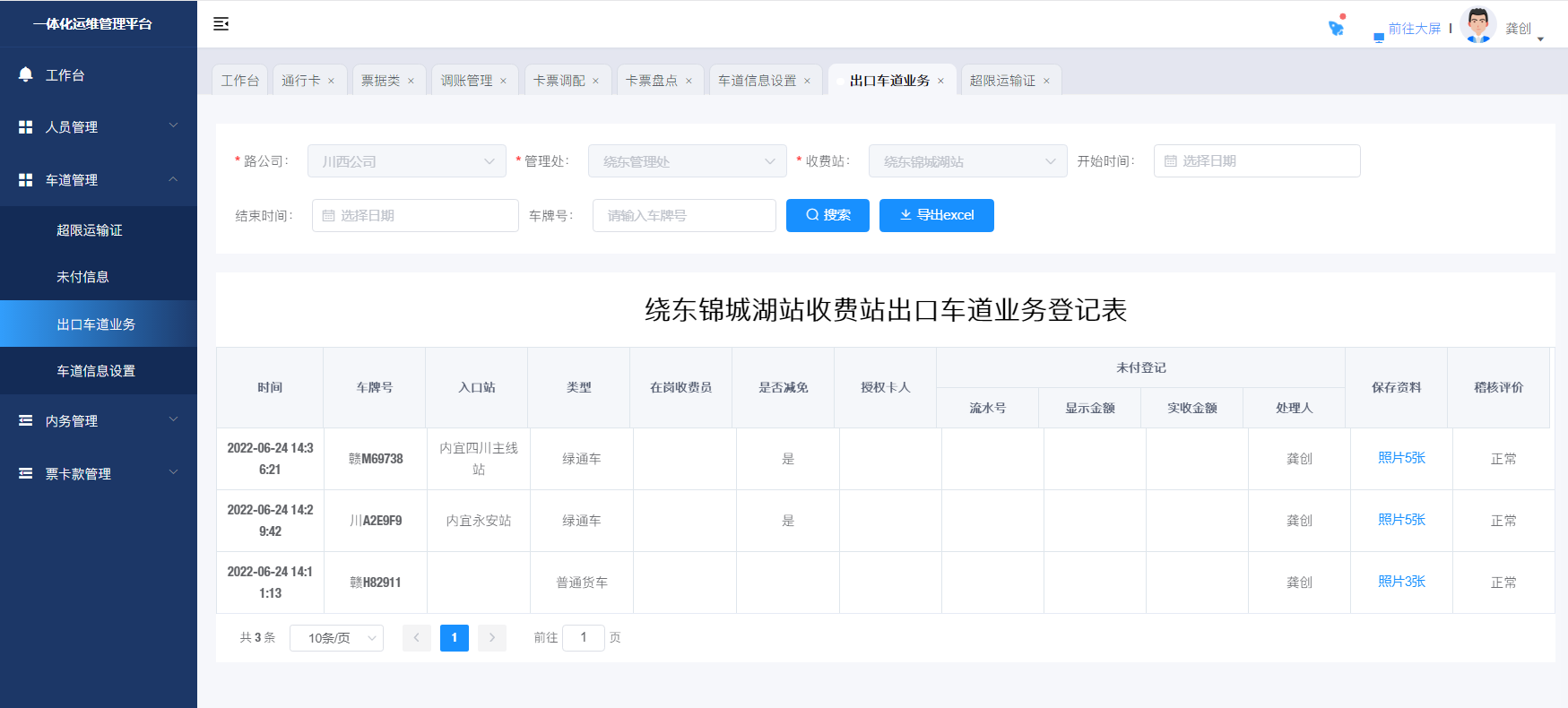Change the 10条/页 page size selector
The height and width of the screenshot is (708, 1568).
pyautogui.click(x=336, y=638)
